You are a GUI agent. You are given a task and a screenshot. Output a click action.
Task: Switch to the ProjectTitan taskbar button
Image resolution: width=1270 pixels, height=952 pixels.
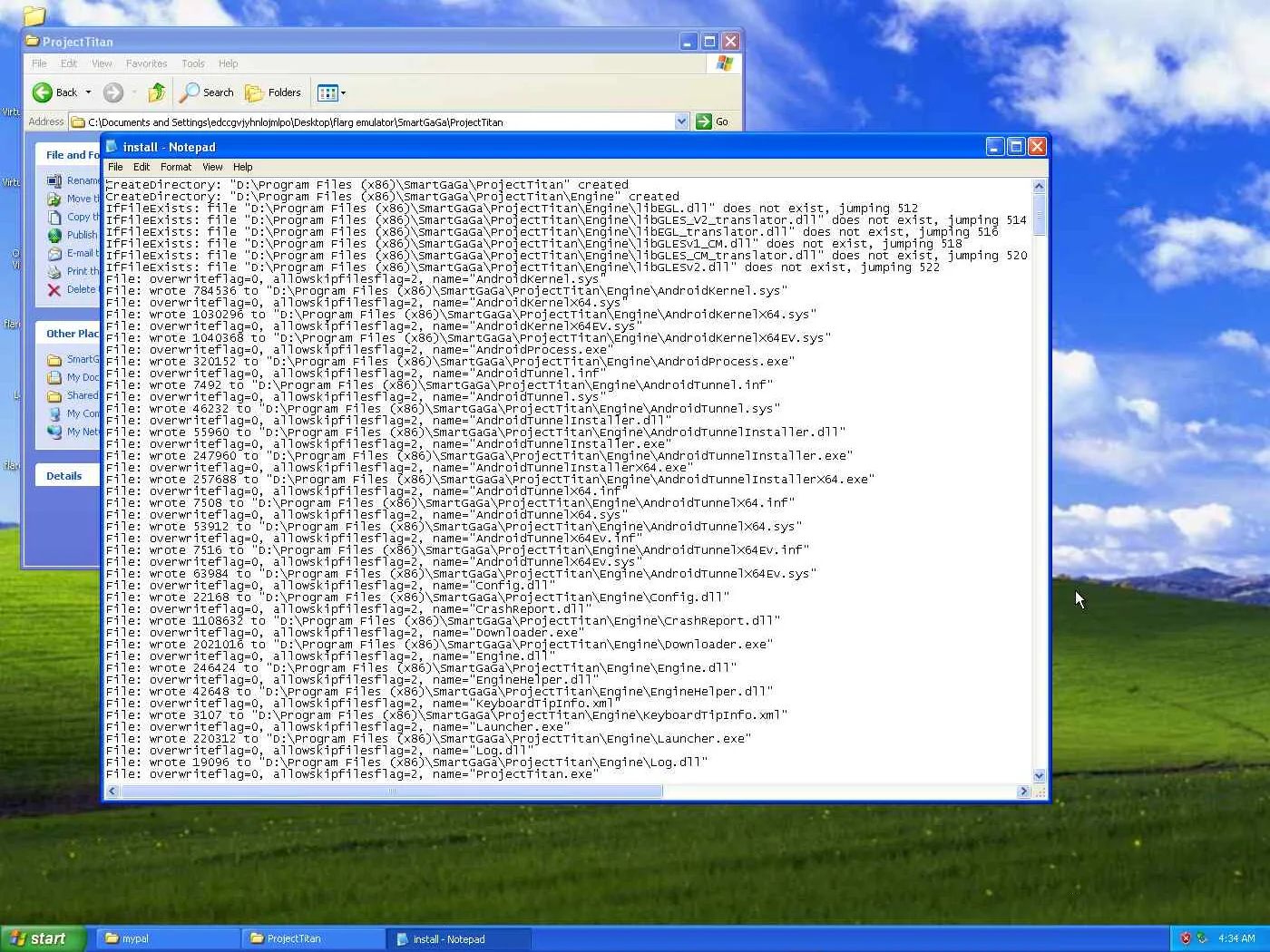coord(312,938)
